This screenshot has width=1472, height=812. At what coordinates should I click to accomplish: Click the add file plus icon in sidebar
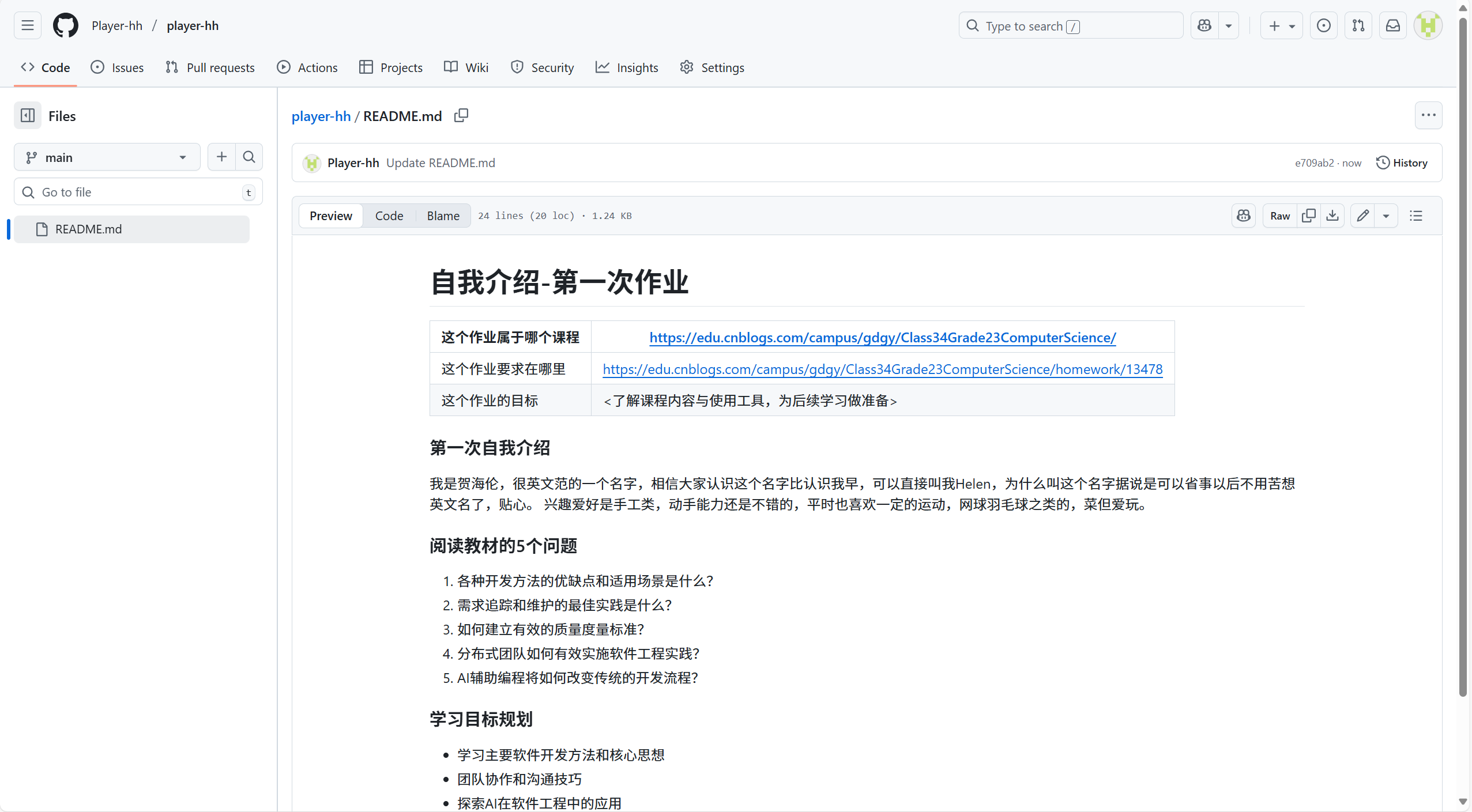click(x=221, y=157)
